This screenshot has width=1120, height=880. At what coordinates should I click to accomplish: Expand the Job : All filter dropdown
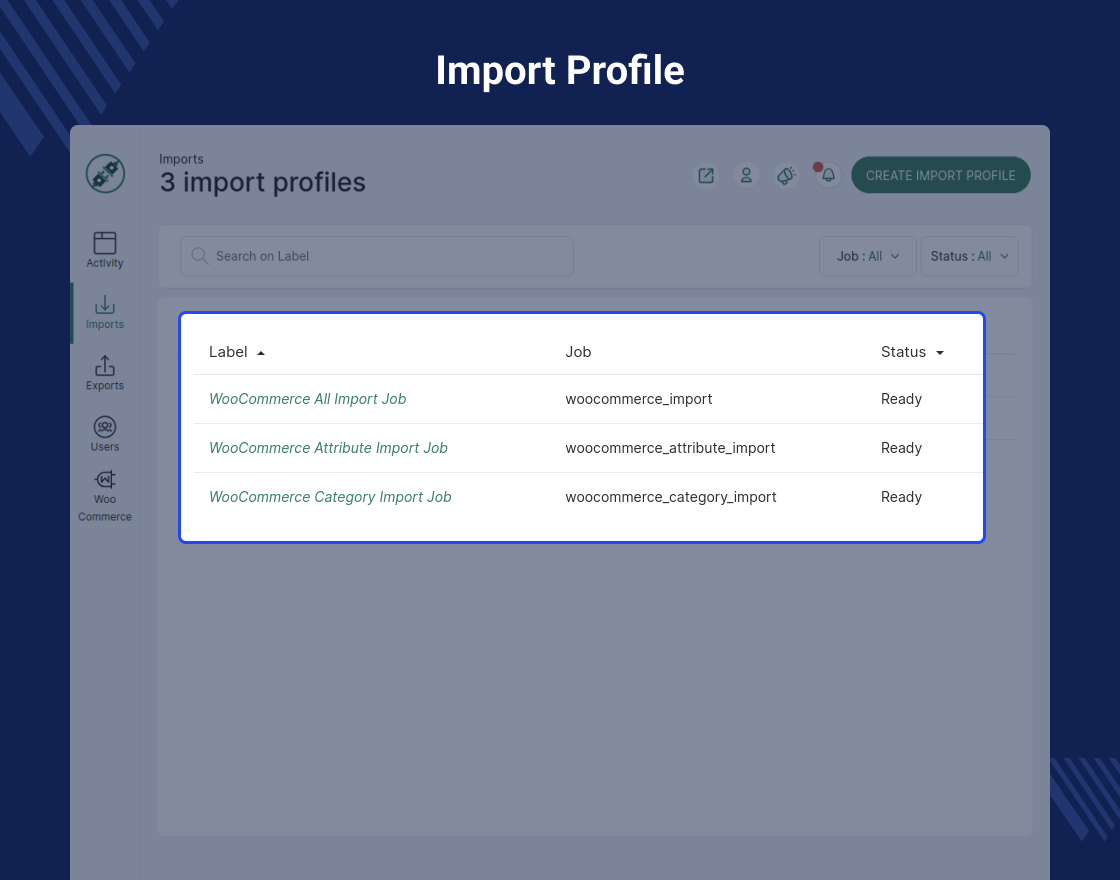pos(867,256)
